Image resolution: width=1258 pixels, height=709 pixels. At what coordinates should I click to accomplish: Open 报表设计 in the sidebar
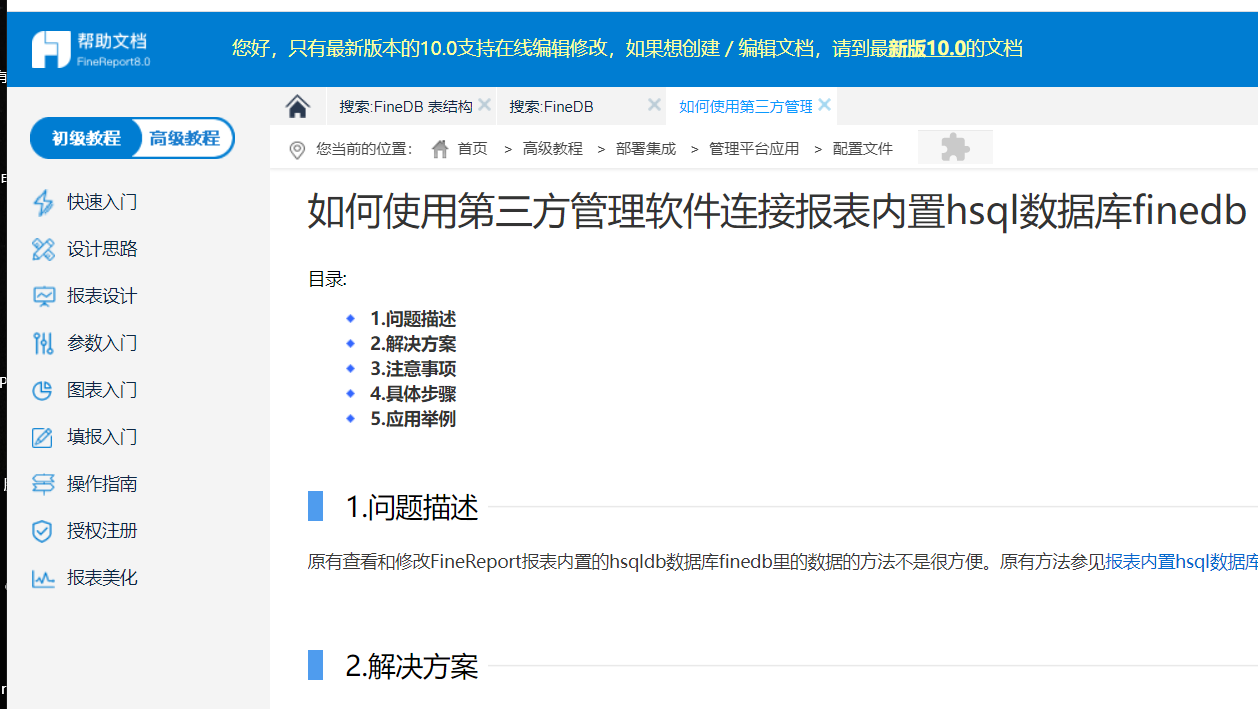[x=102, y=296]
